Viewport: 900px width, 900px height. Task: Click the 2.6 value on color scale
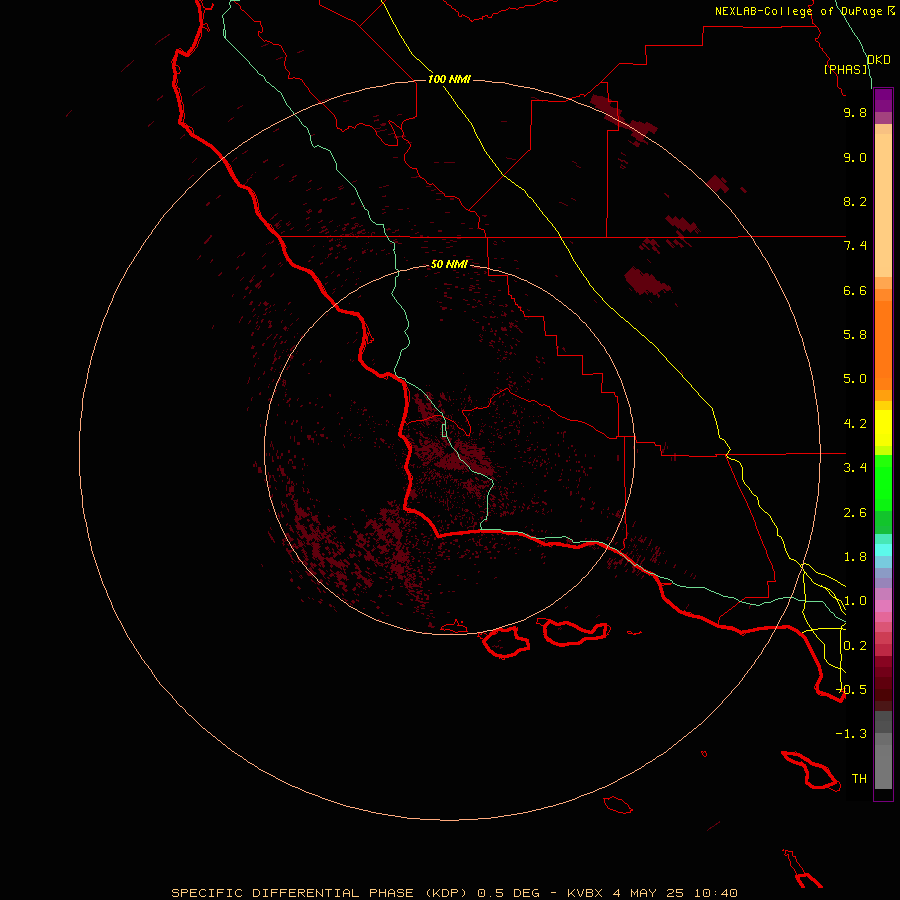pyautogui.click(x=855, y=513)
